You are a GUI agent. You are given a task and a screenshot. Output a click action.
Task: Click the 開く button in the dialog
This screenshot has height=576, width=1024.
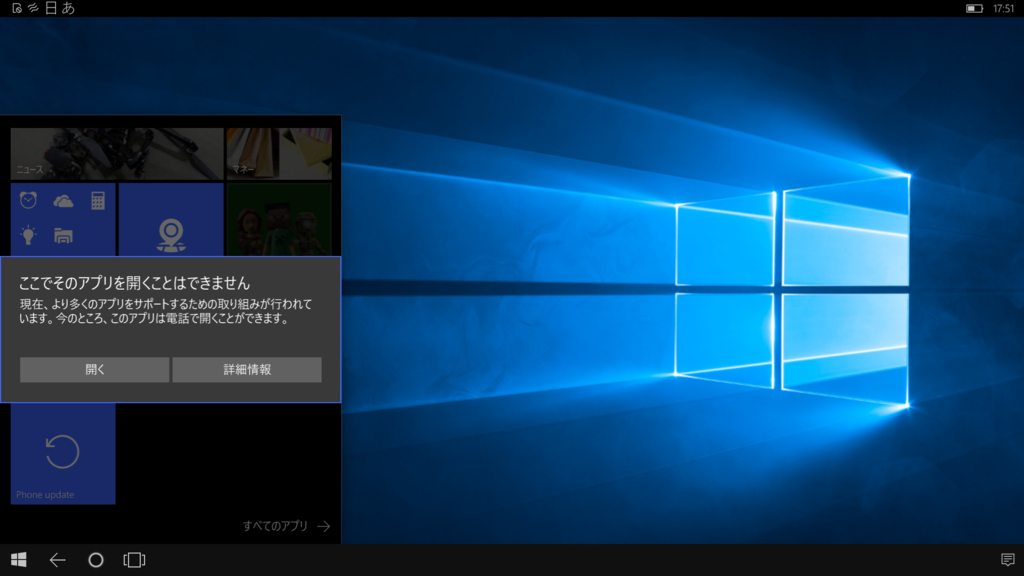(x=94, y=370)
